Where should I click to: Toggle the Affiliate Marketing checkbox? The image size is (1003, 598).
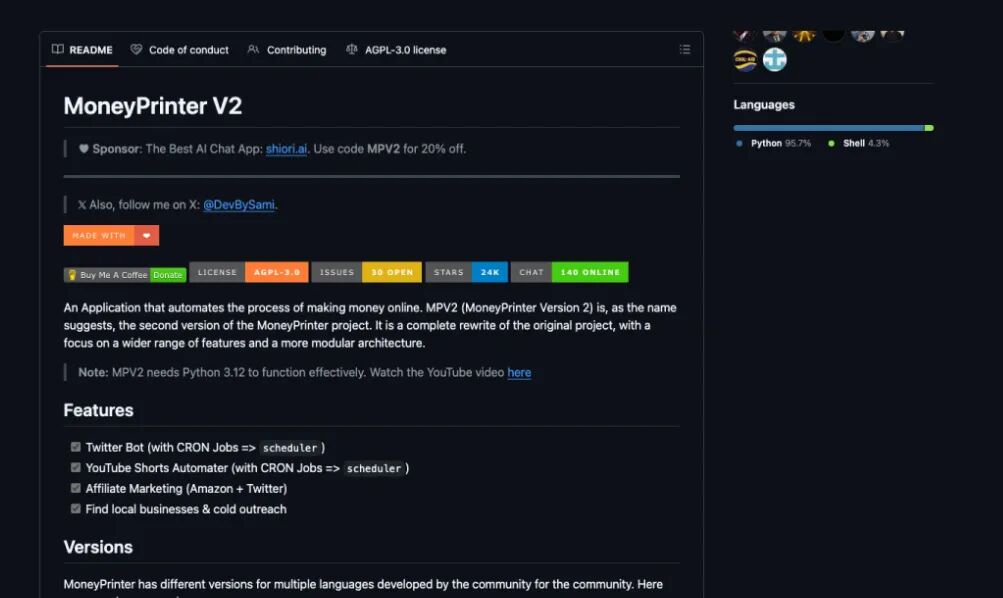coord(75,488)
